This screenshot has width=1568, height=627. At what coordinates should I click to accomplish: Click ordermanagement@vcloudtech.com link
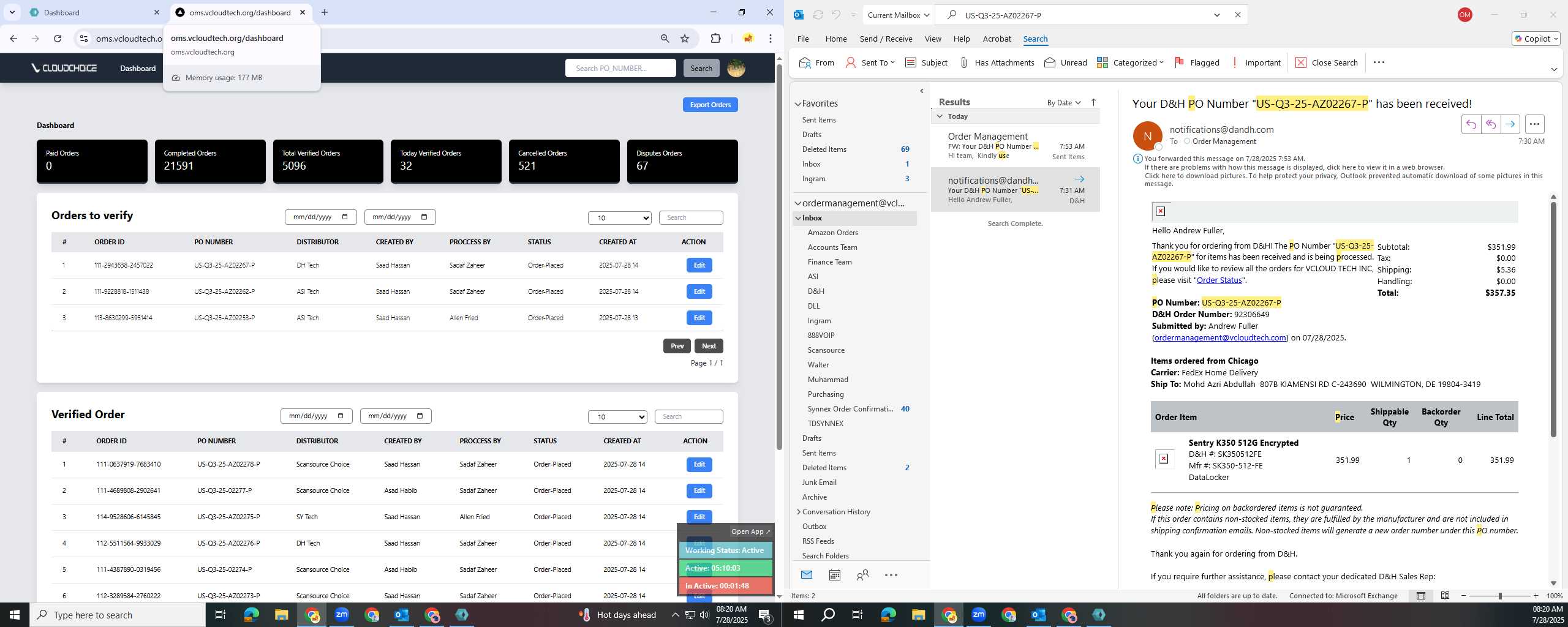[1220, 338]
